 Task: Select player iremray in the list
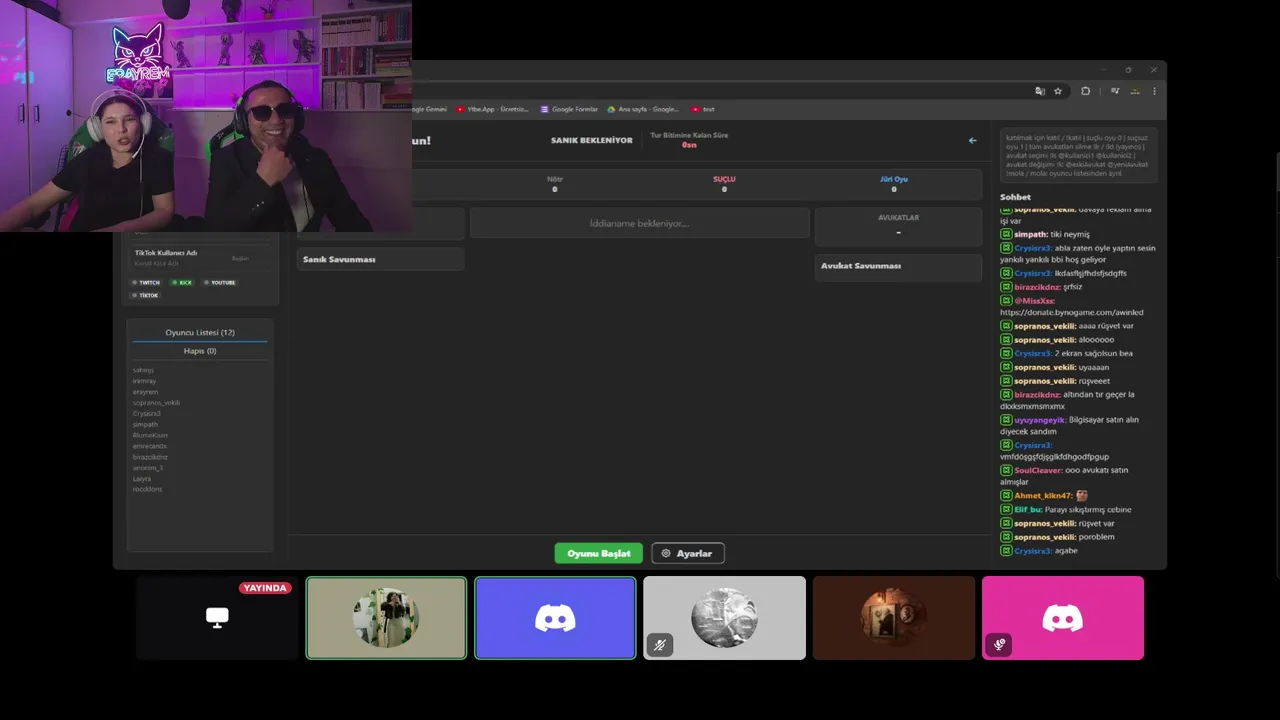(x=144, y=381)
